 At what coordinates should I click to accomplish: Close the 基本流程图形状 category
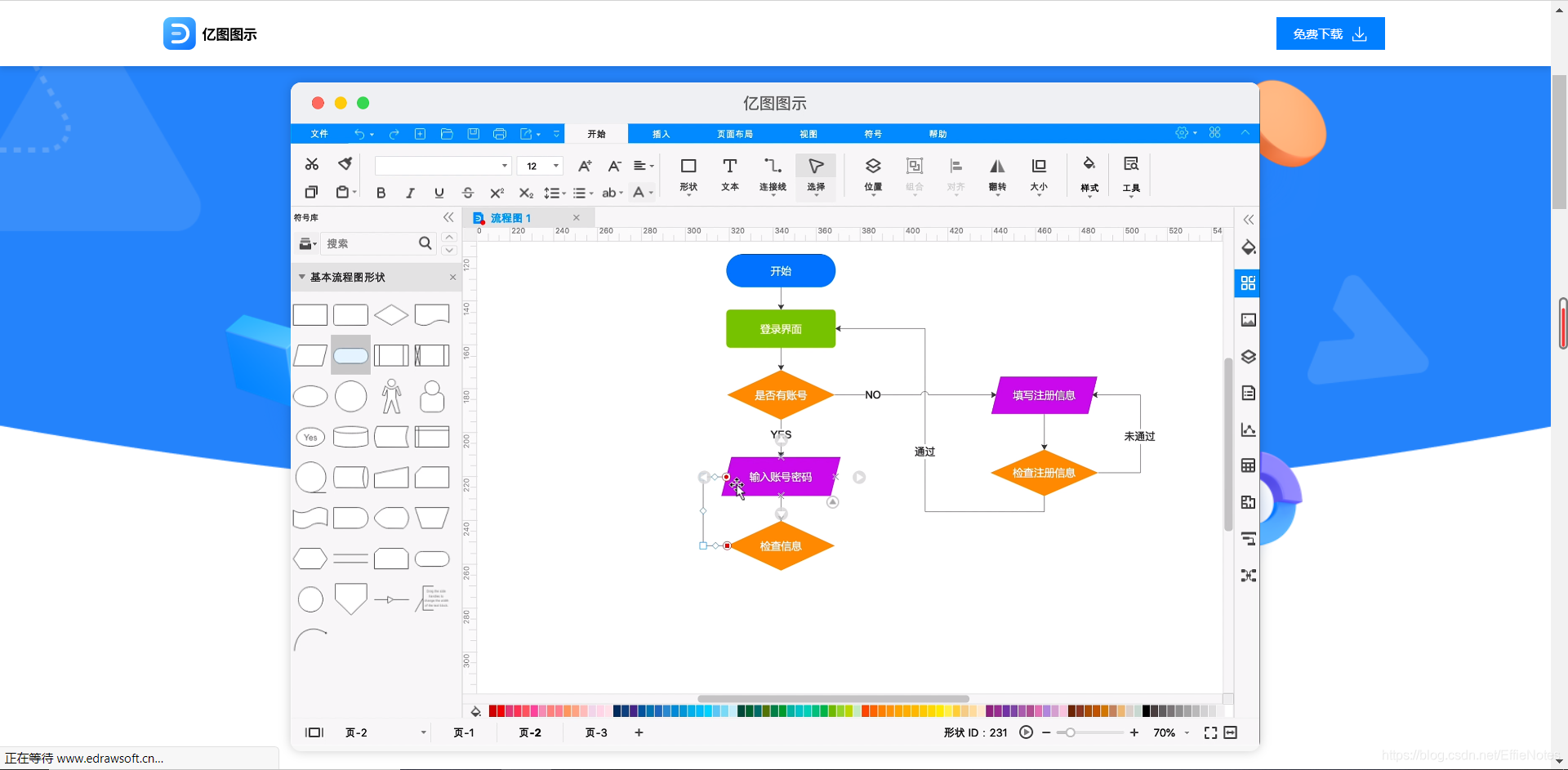[x=452, y=278]
